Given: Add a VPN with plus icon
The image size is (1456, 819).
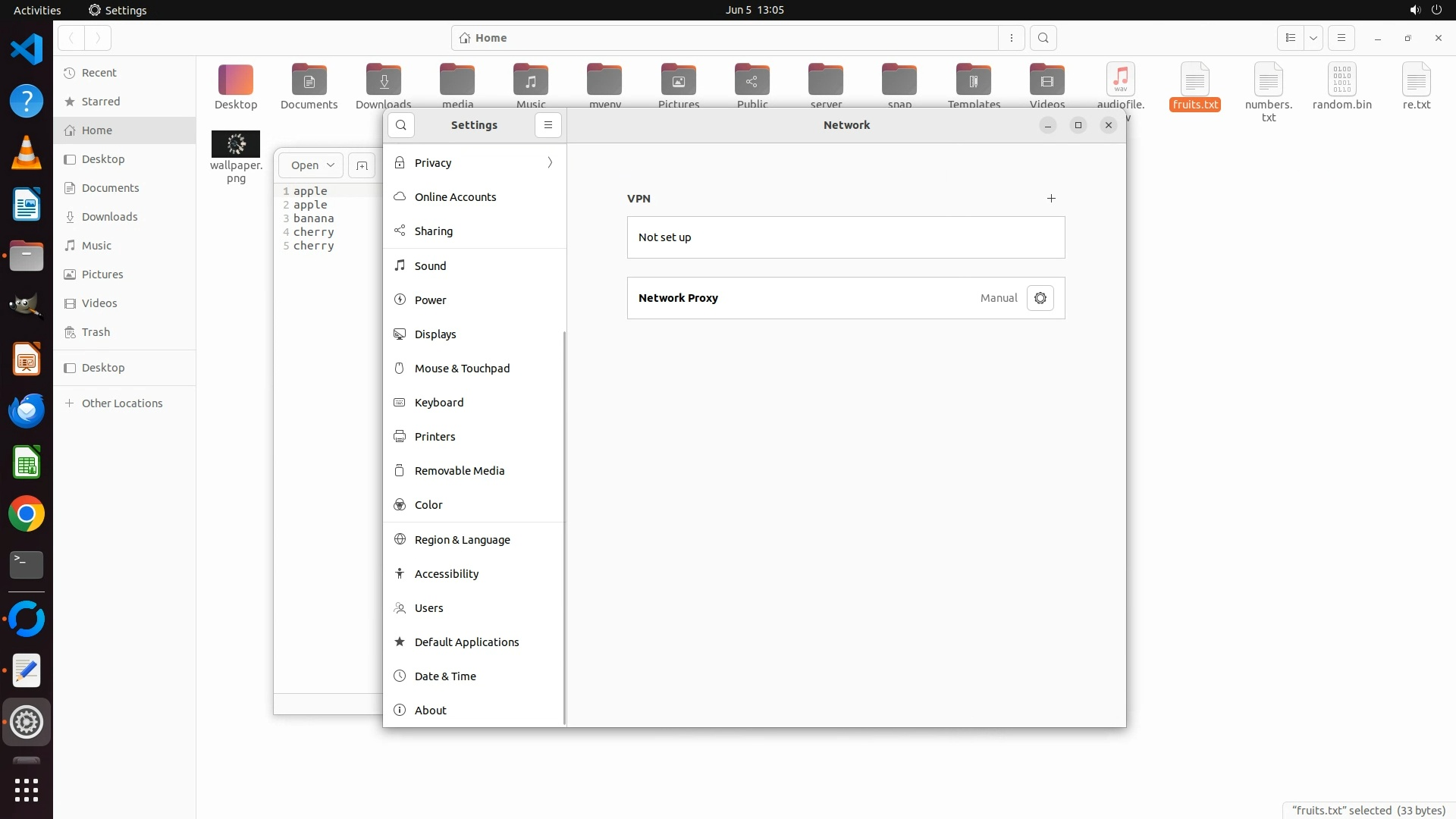Looking at the screenshot, I should (x=1051, y=199).
